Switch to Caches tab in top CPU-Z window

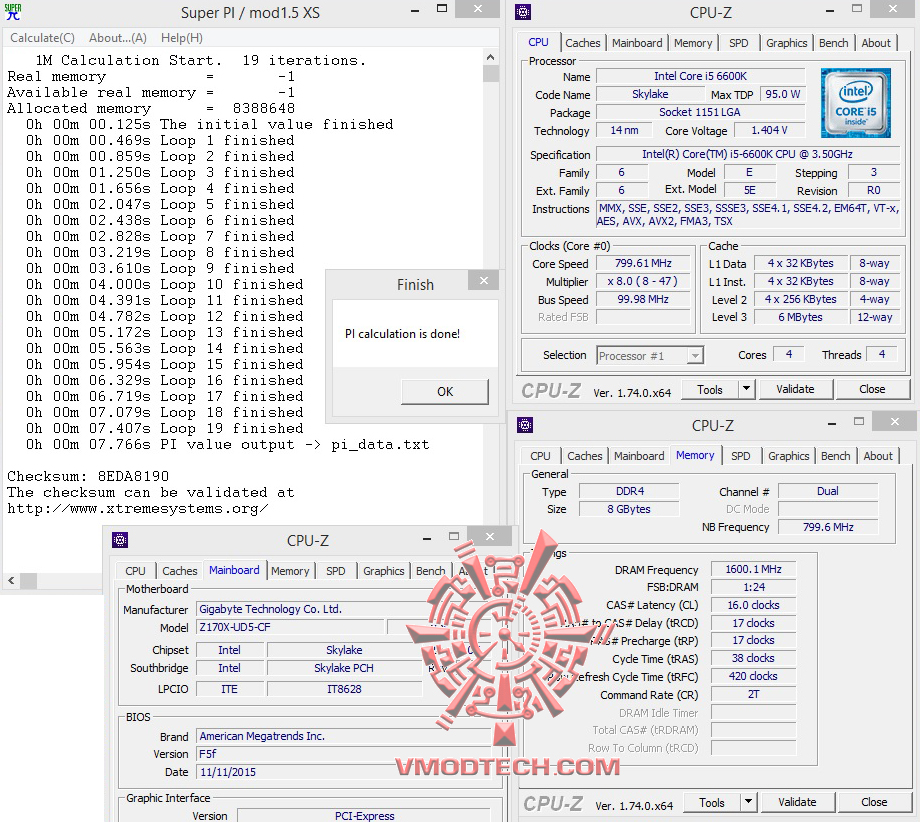click(583, 43)
